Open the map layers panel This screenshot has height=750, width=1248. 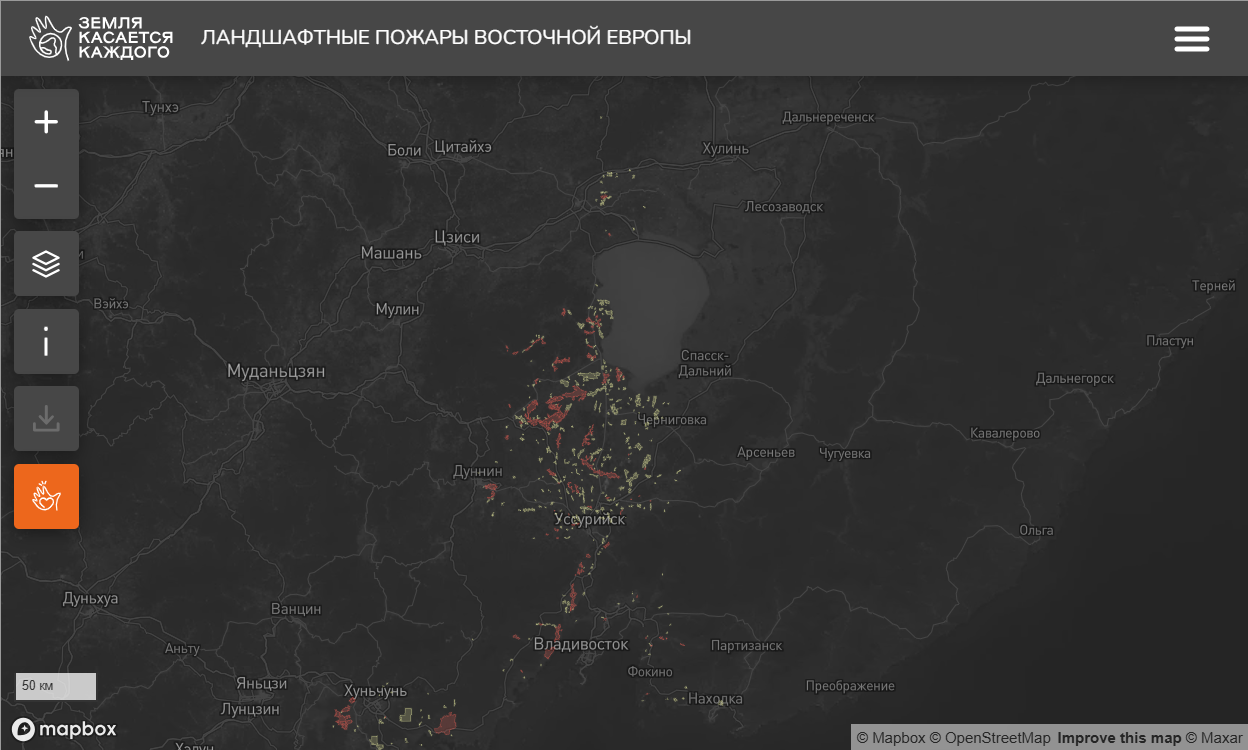(46, 264)
